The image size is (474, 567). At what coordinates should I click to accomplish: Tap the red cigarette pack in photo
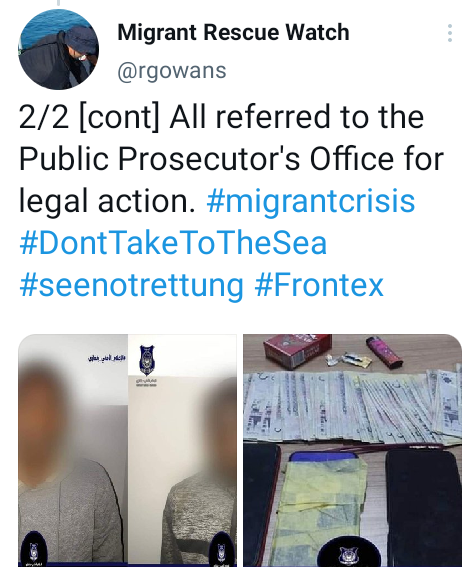tap(297, 350)
